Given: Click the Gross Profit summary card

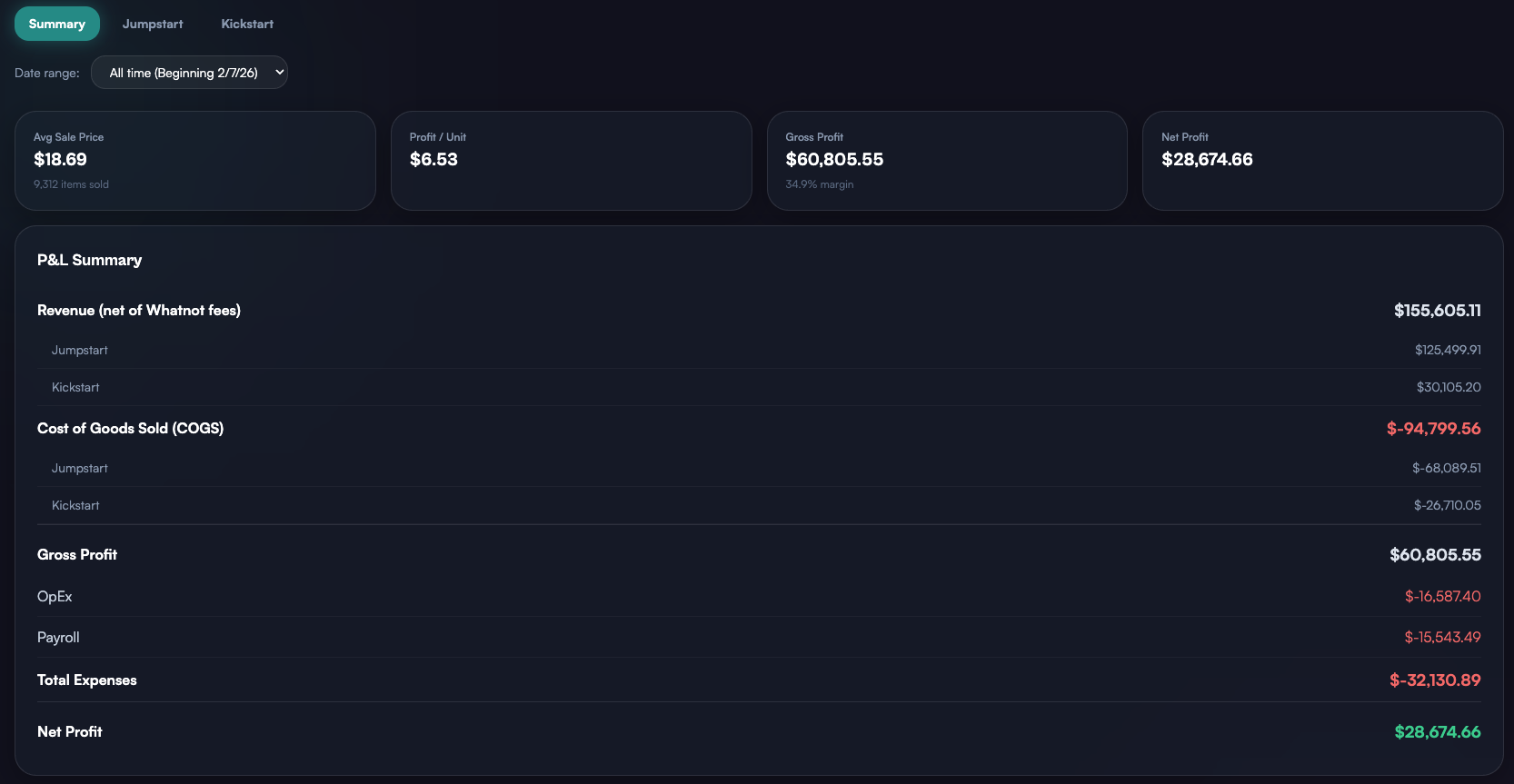Looking at the screenshot, I should [x=947, y=161].
